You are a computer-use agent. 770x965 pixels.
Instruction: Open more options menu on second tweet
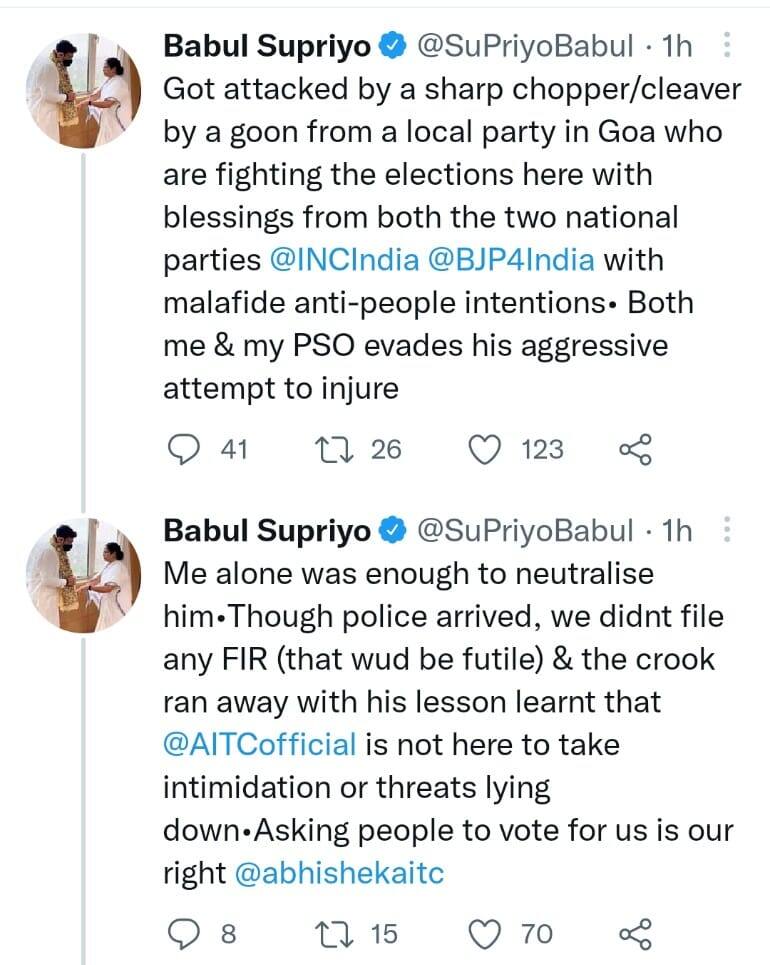point(727,529)
